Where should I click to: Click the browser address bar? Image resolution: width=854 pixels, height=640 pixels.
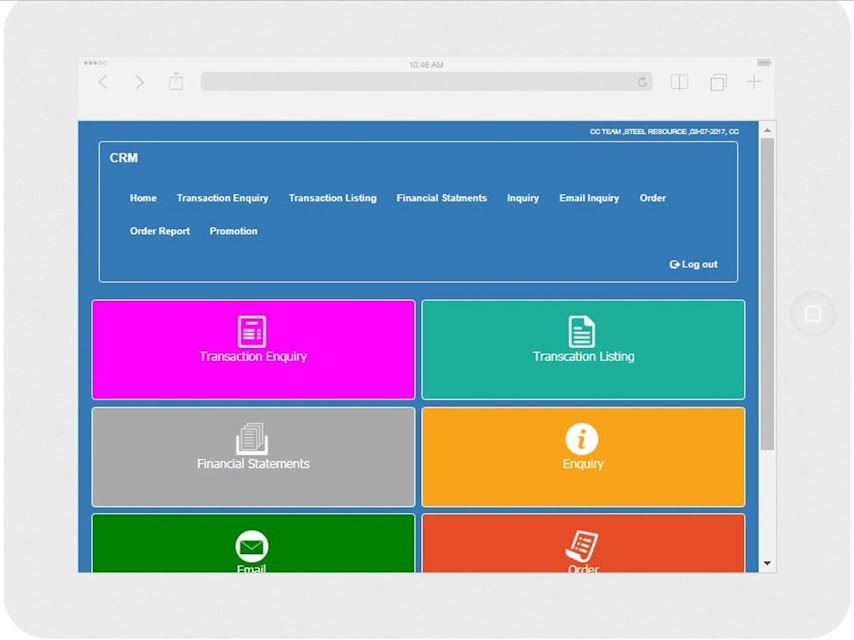pos(426,82)
